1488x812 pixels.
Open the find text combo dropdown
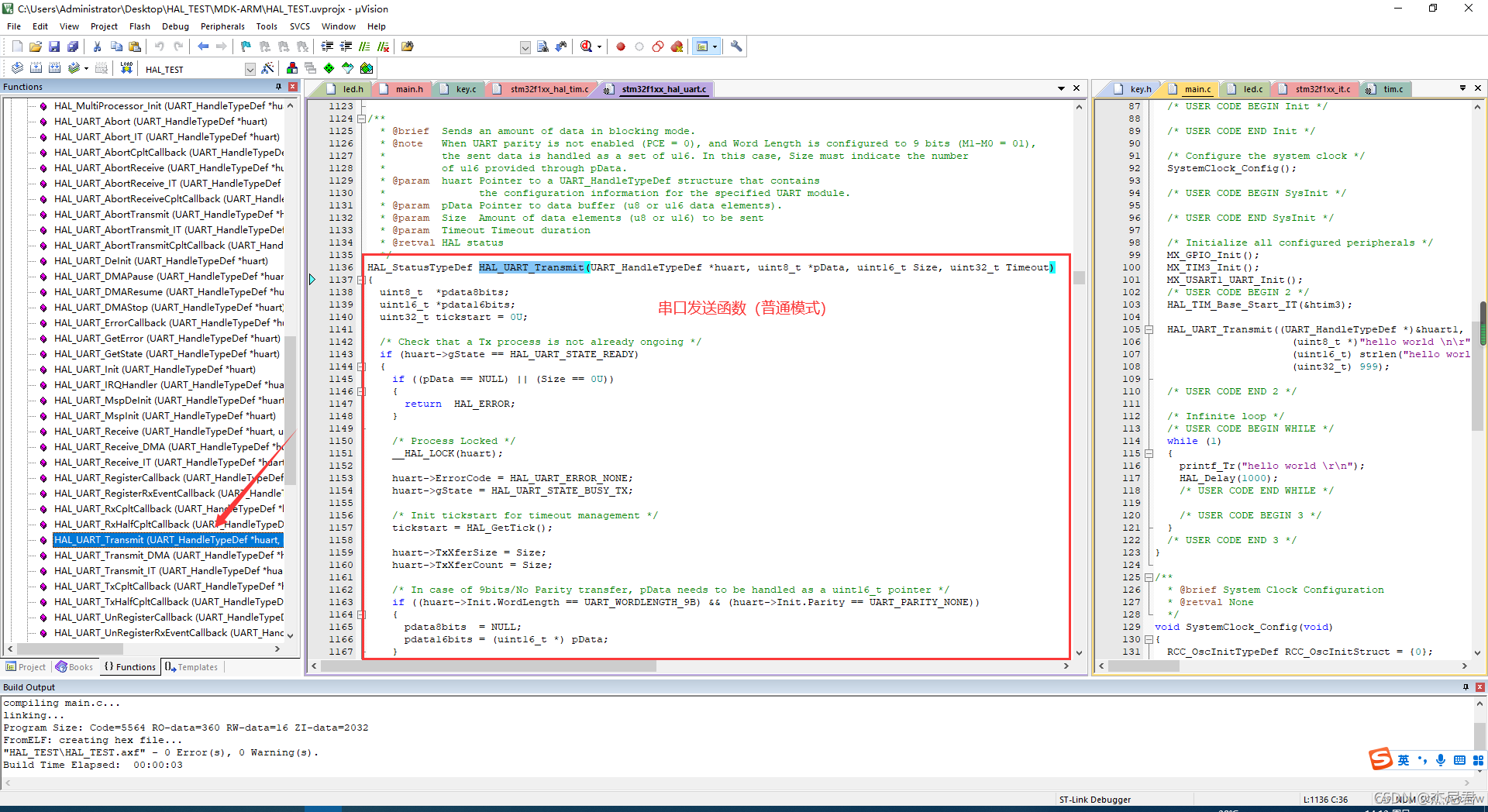(x=525, y=47)
